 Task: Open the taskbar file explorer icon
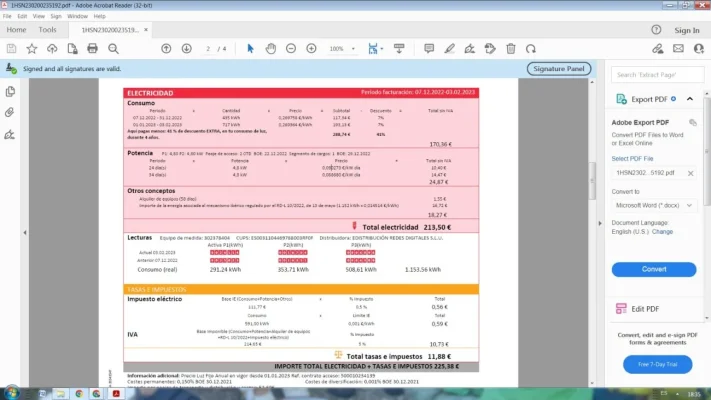click(60, 394)
